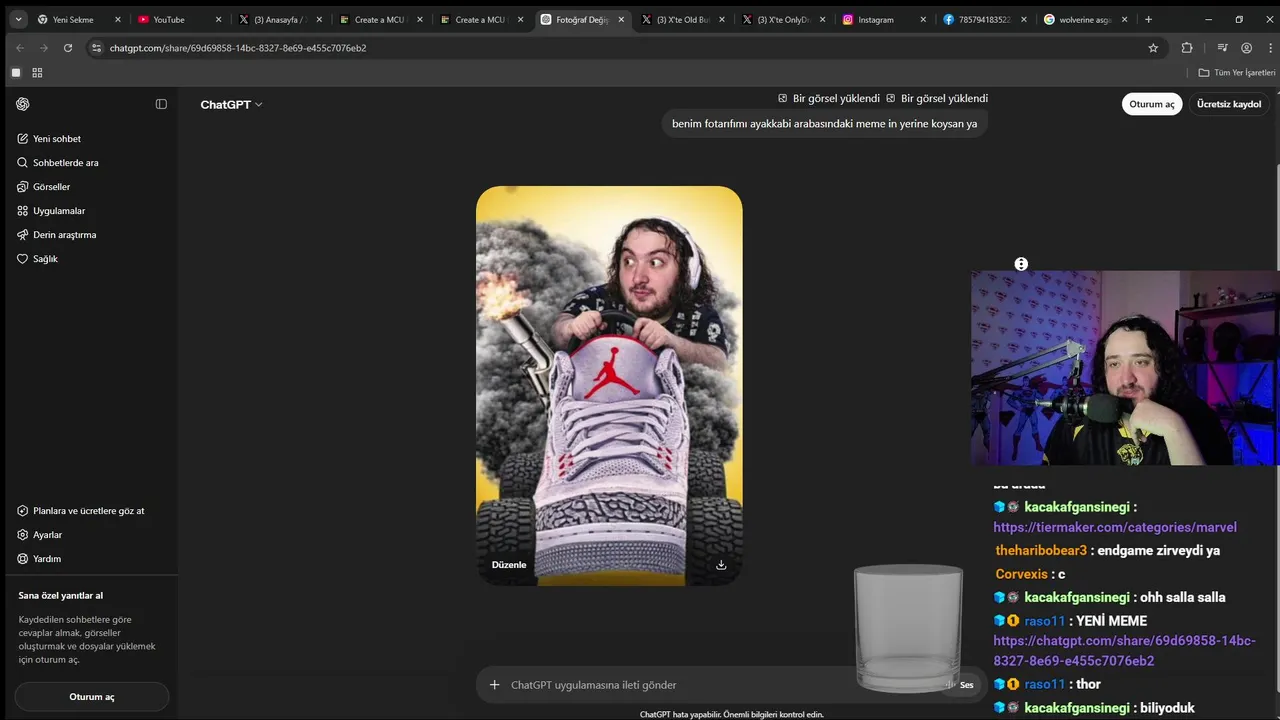Open the browser profile icon
This screenshot has width=1280, height=720.
tap(1246, 48)
